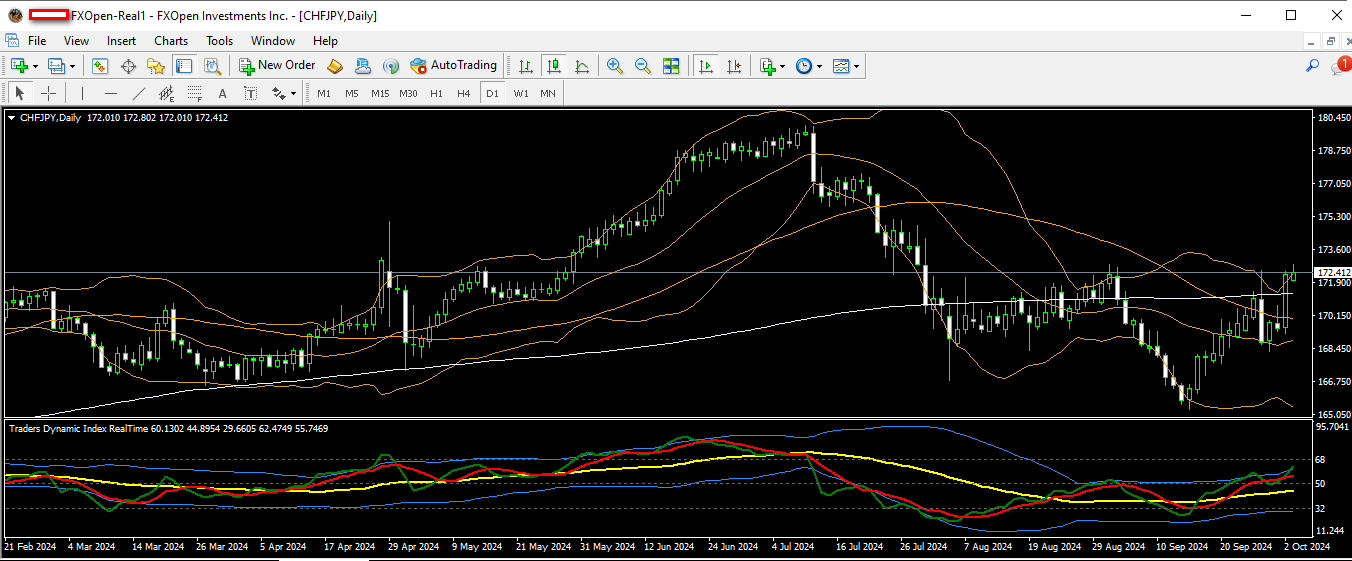Select the Vertical Line drawing tool
This screenshot has height=561, width=1352.
(82, 93)
